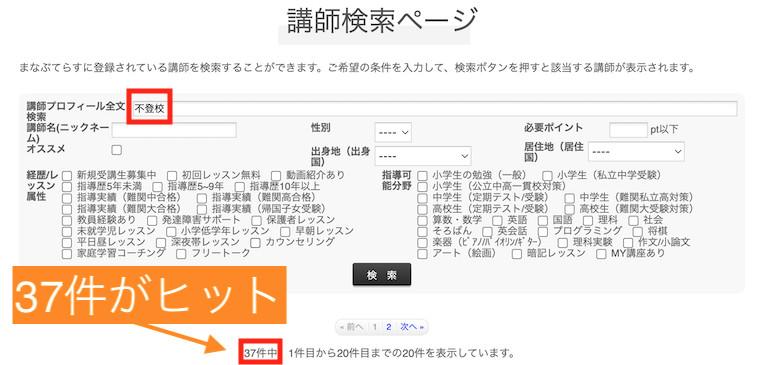Click the 指導可能分野 label
Viewport: 760px width, 365px height.
[x=397, y=180]
